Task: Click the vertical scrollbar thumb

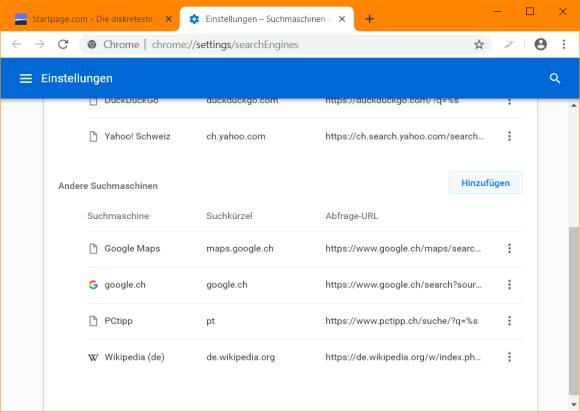Action: pos(573,311)
